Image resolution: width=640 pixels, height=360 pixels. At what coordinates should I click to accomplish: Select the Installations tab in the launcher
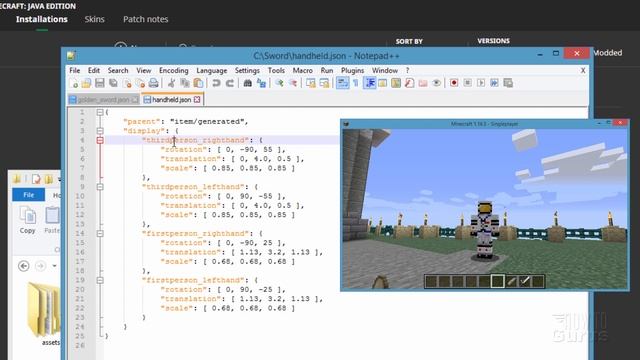(x=42, y=19)
